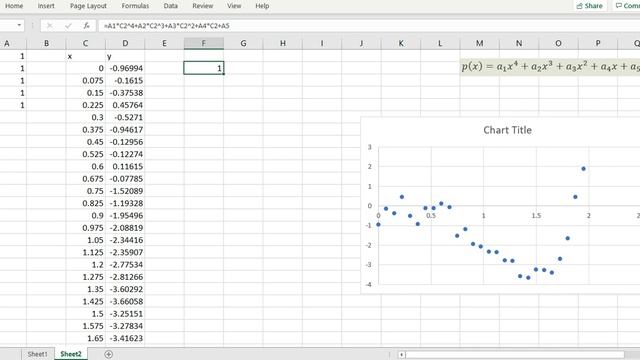Select cell with value -0.37538
The height and width of the screenshot is (360, 640).
pos(125,93)
